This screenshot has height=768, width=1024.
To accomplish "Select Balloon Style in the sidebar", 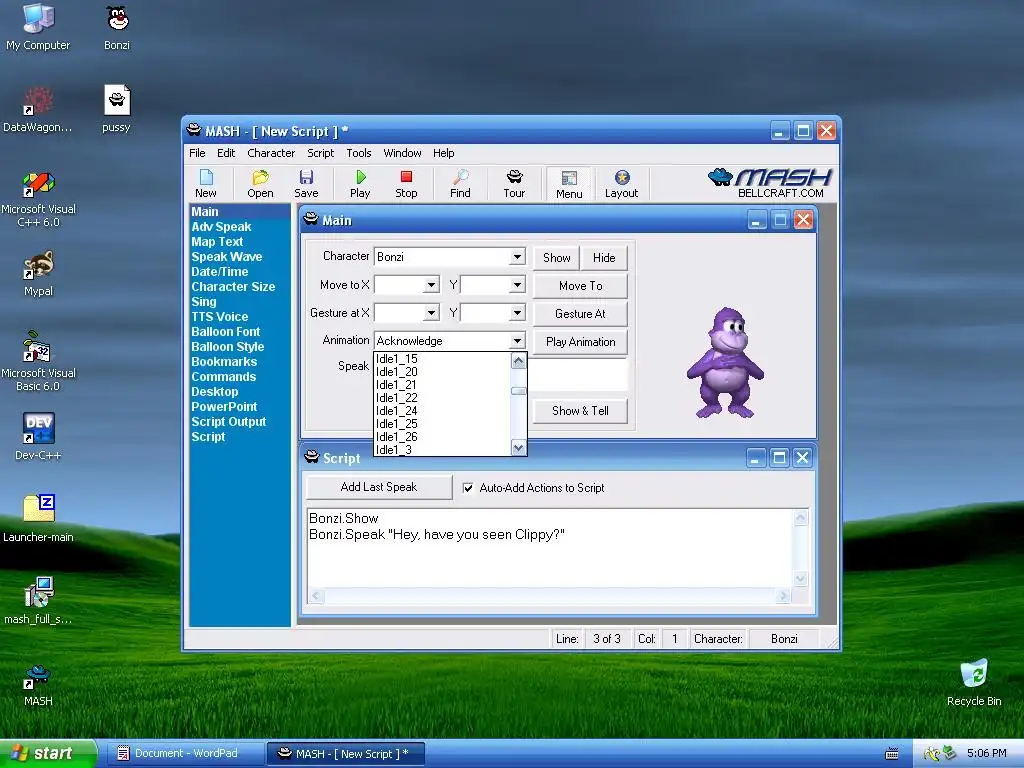I will (228, 347).
